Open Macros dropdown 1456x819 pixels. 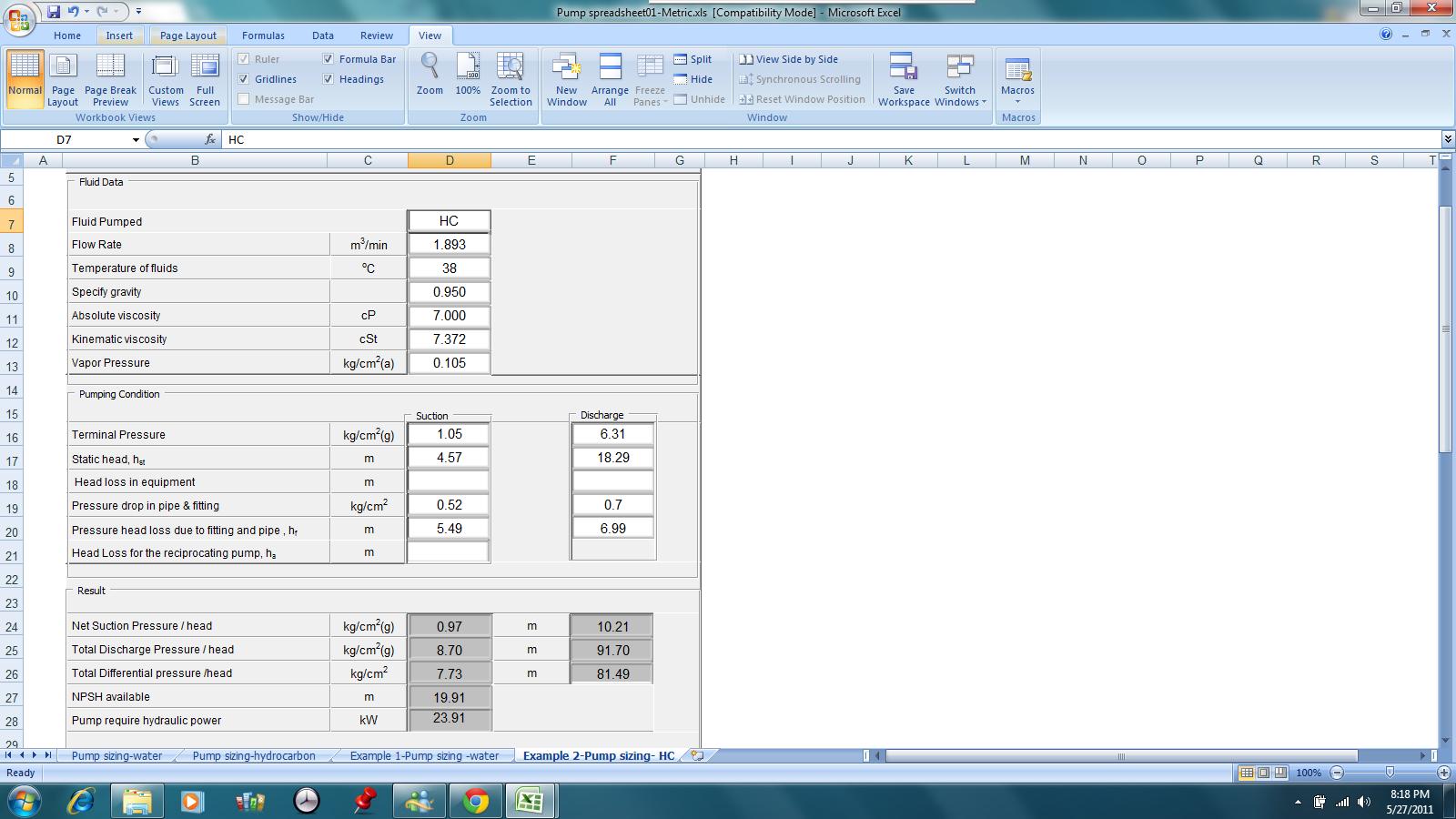point(1017,80)
